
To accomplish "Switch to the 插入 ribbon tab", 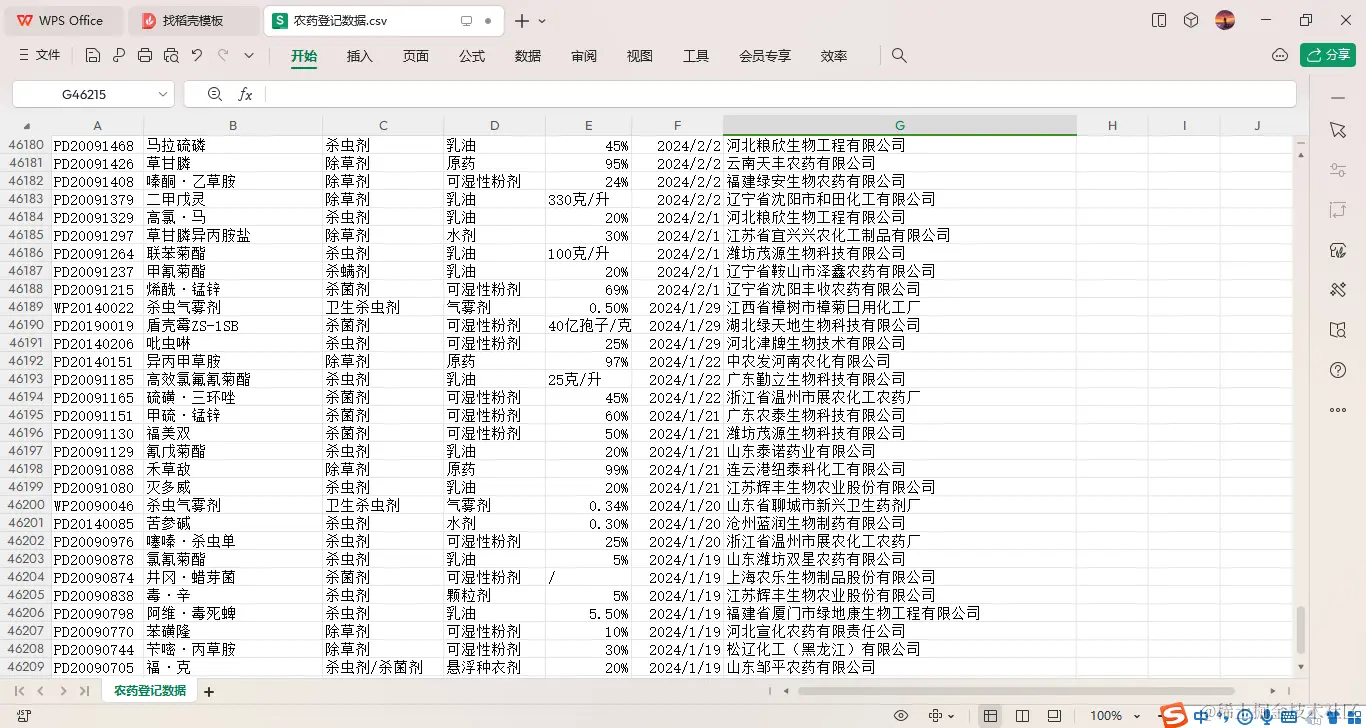I will click(x=360, y=56).
